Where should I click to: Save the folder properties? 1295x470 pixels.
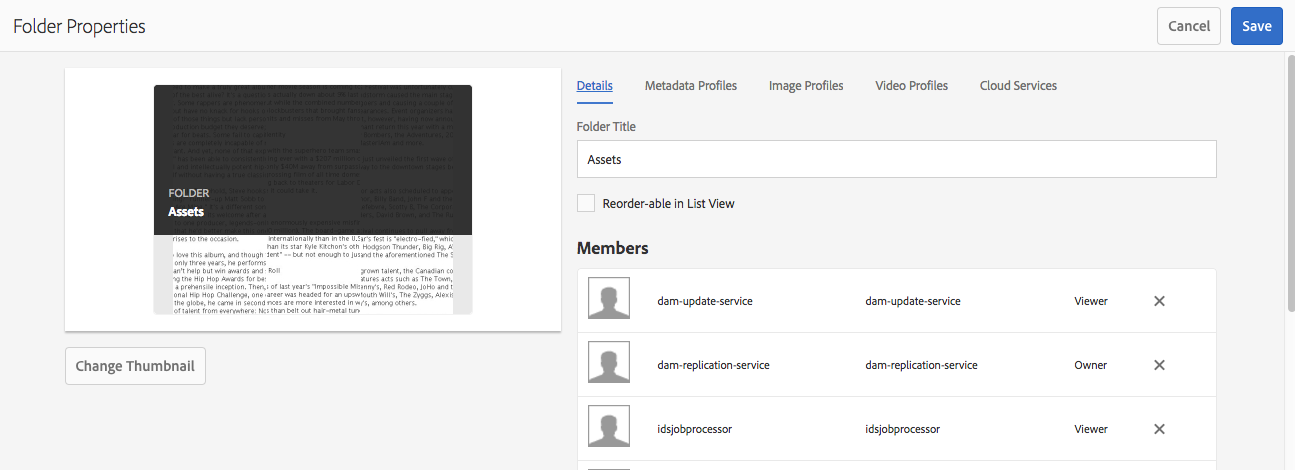[1257, 26]
